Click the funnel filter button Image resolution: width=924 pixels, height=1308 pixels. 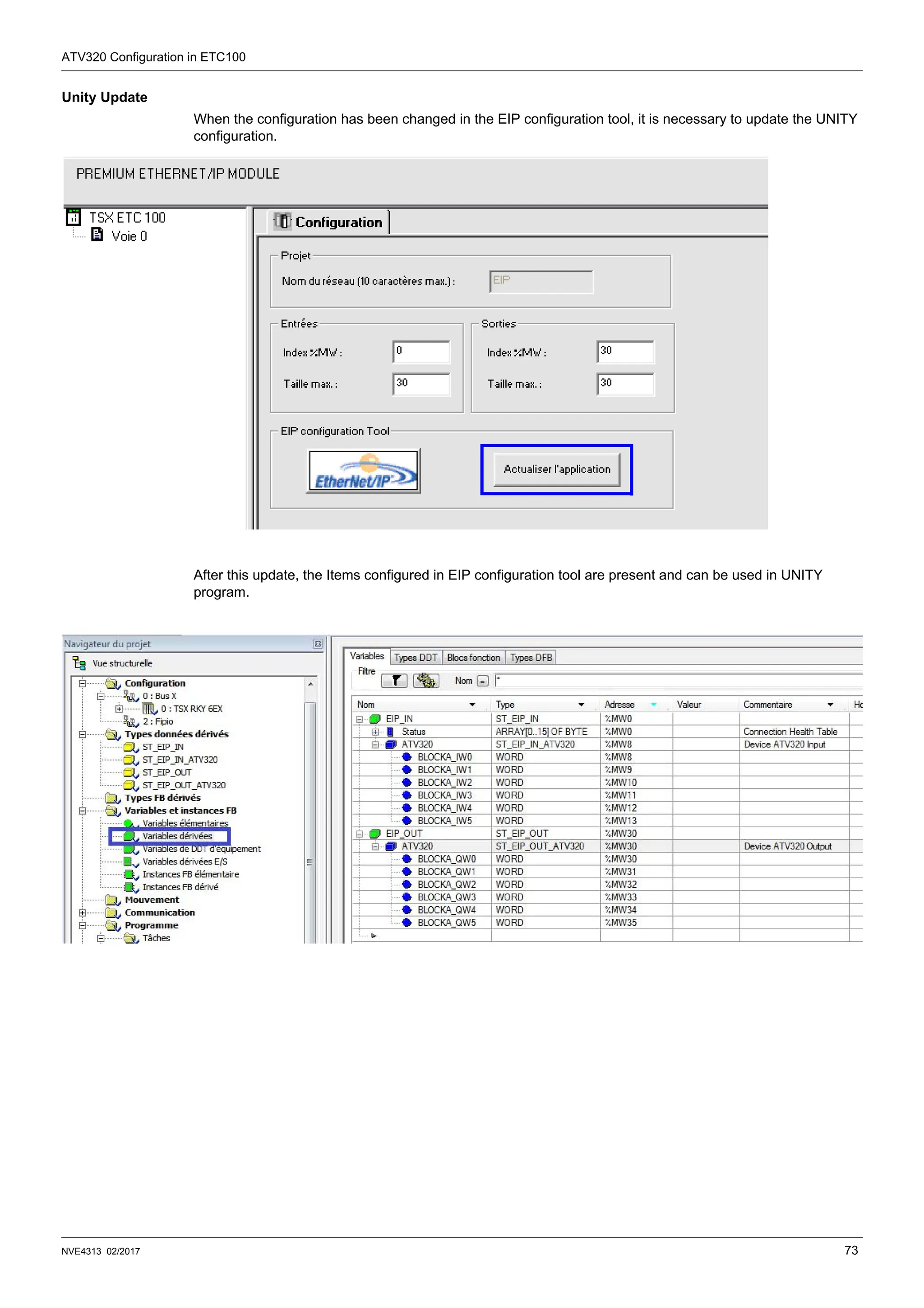click(x=394, y=681)
